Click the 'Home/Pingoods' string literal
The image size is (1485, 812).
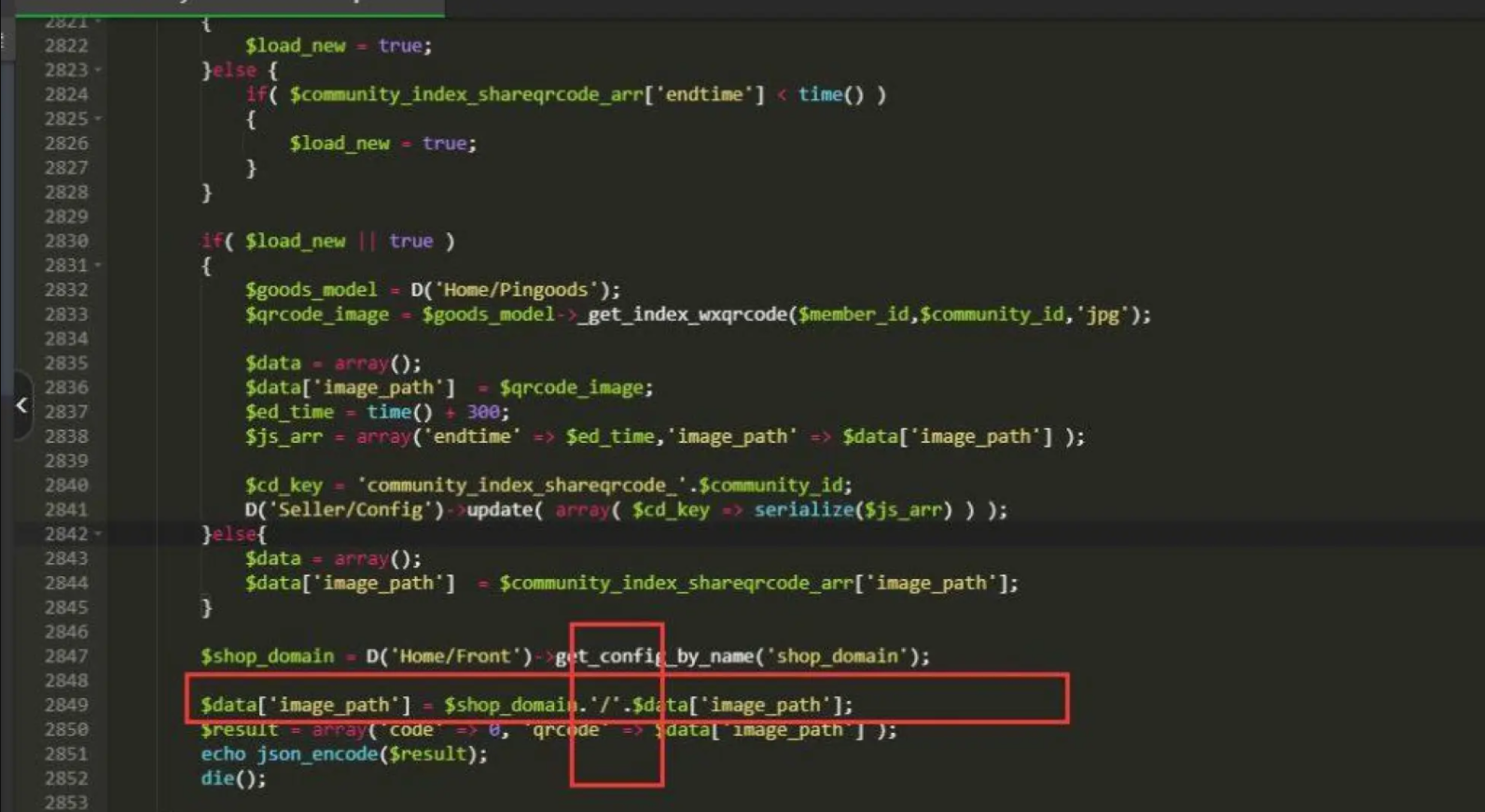516,290
